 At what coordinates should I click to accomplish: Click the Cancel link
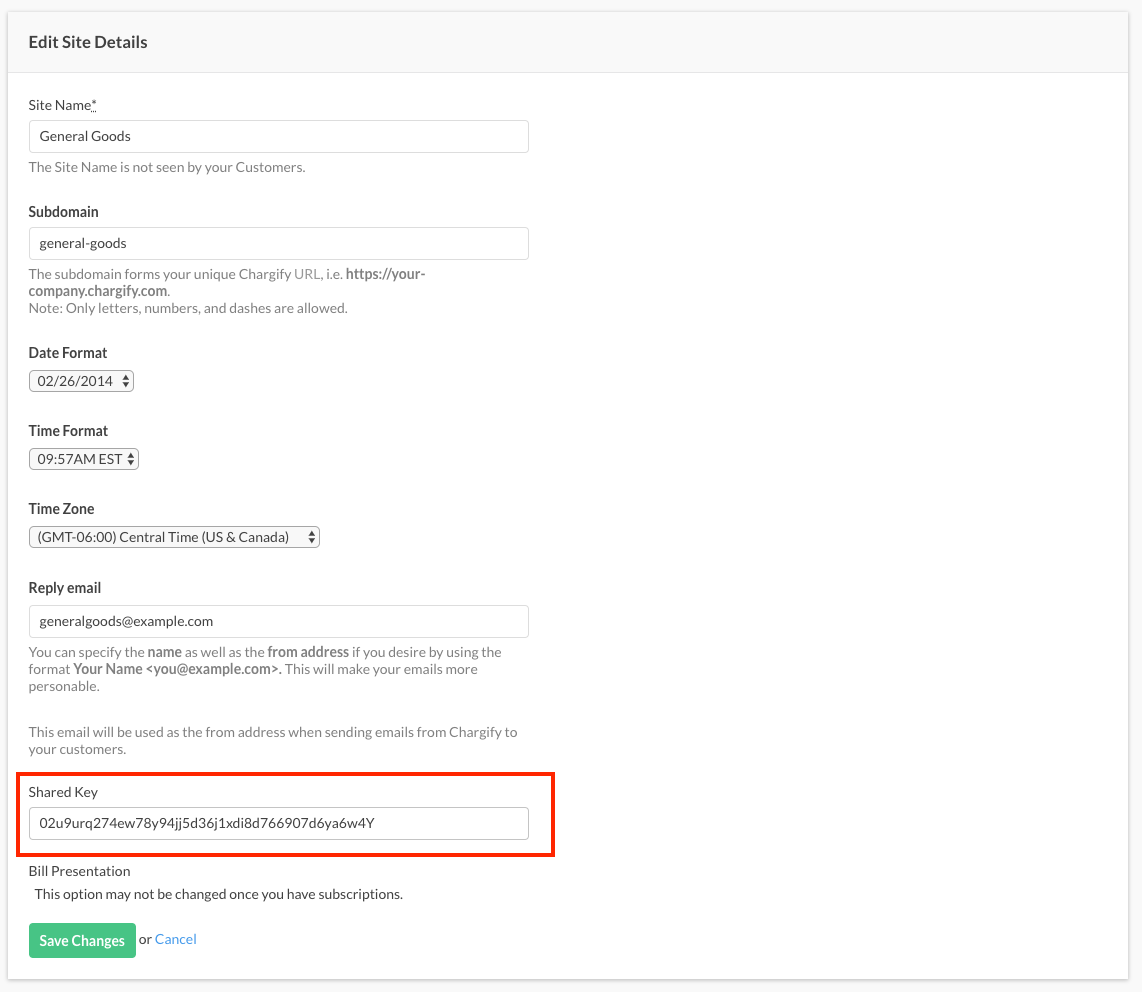click(x=176, y=939)
